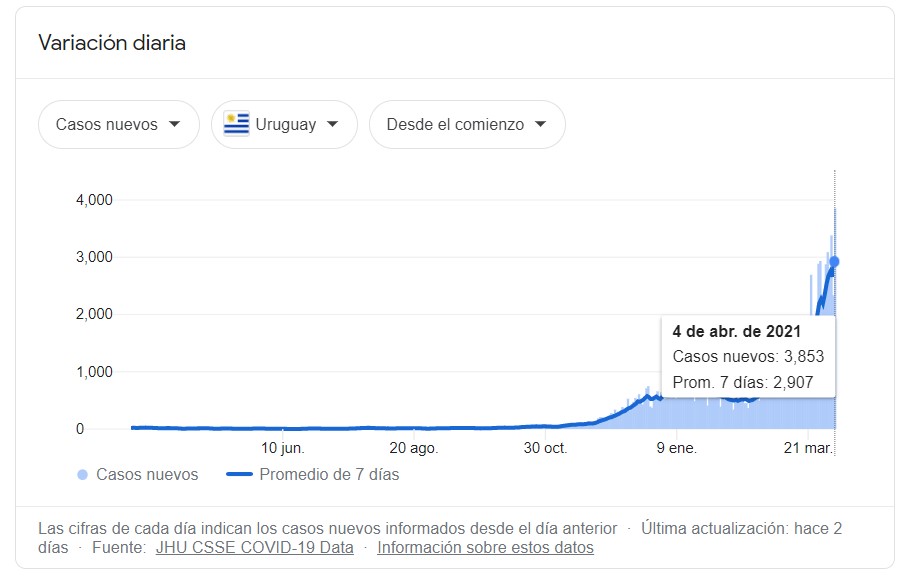Screen dimensions: 908x579
Task: Open the JHU CSSE COVID-19 Data link
Action: (x=254, y=548)
